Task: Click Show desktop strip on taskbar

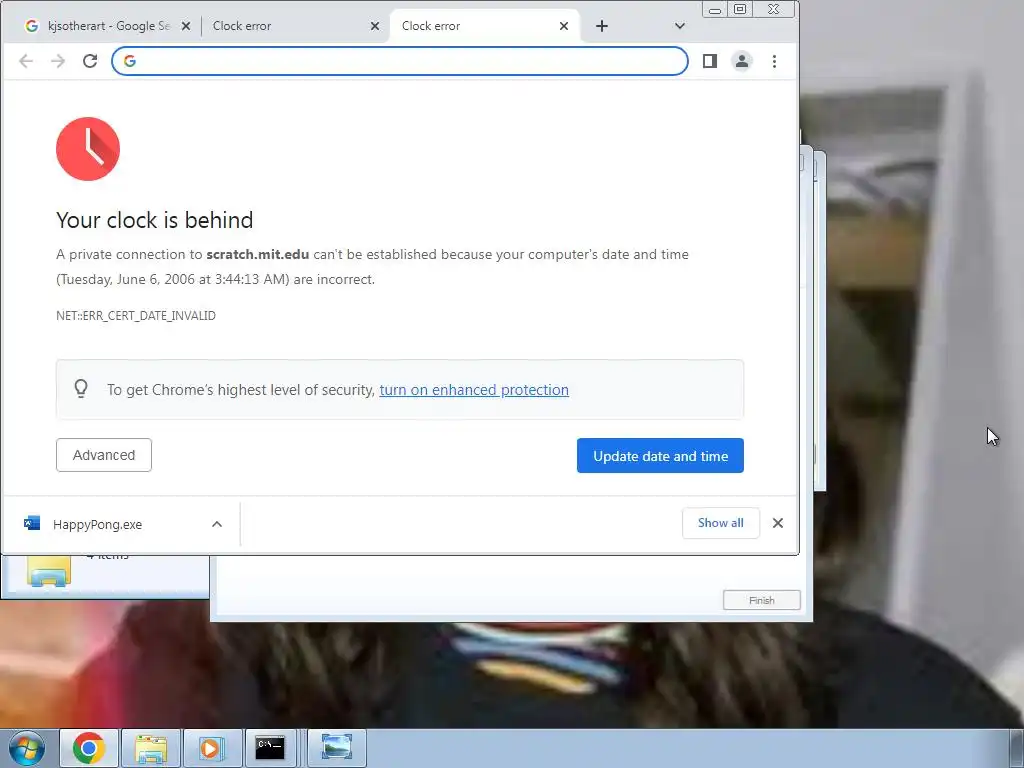Action: [x=1016, y=748]
